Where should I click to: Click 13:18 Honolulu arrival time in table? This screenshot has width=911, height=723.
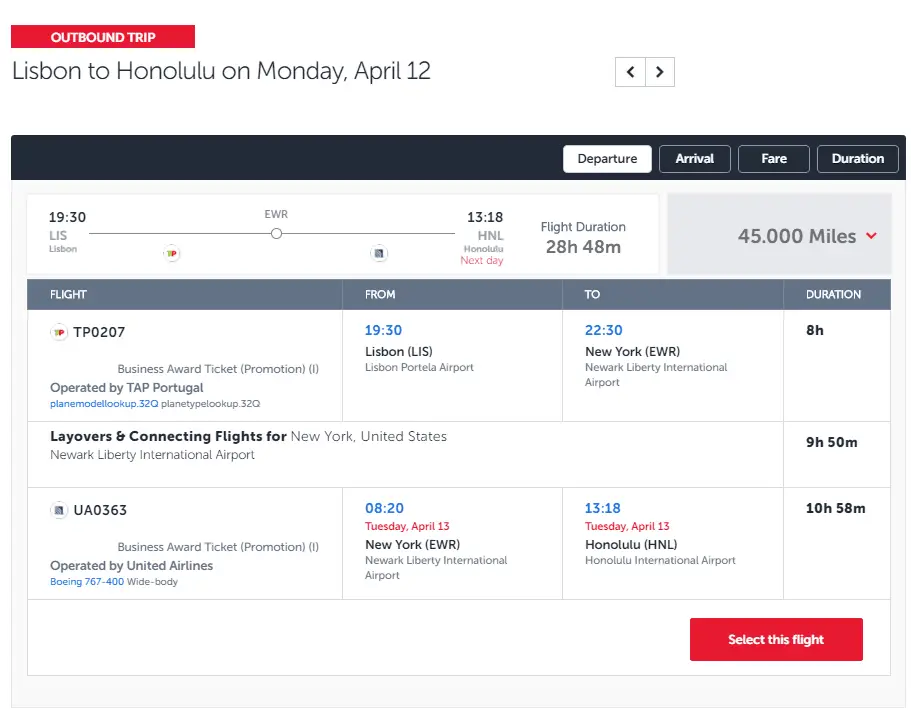tap(603, 508)
